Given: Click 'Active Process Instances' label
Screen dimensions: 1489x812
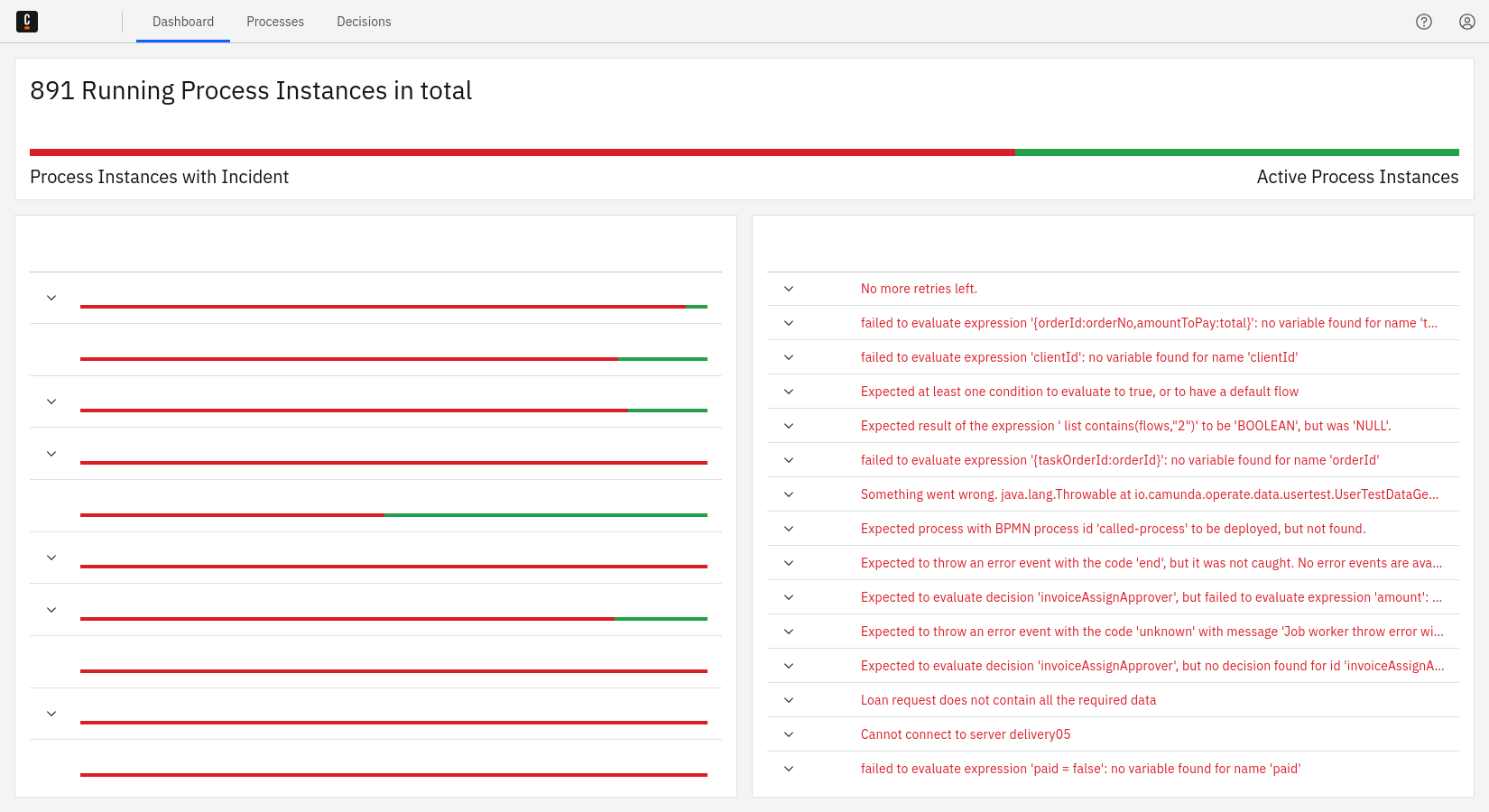Looking at the screenshot, I should click(x=1357, y=177).
